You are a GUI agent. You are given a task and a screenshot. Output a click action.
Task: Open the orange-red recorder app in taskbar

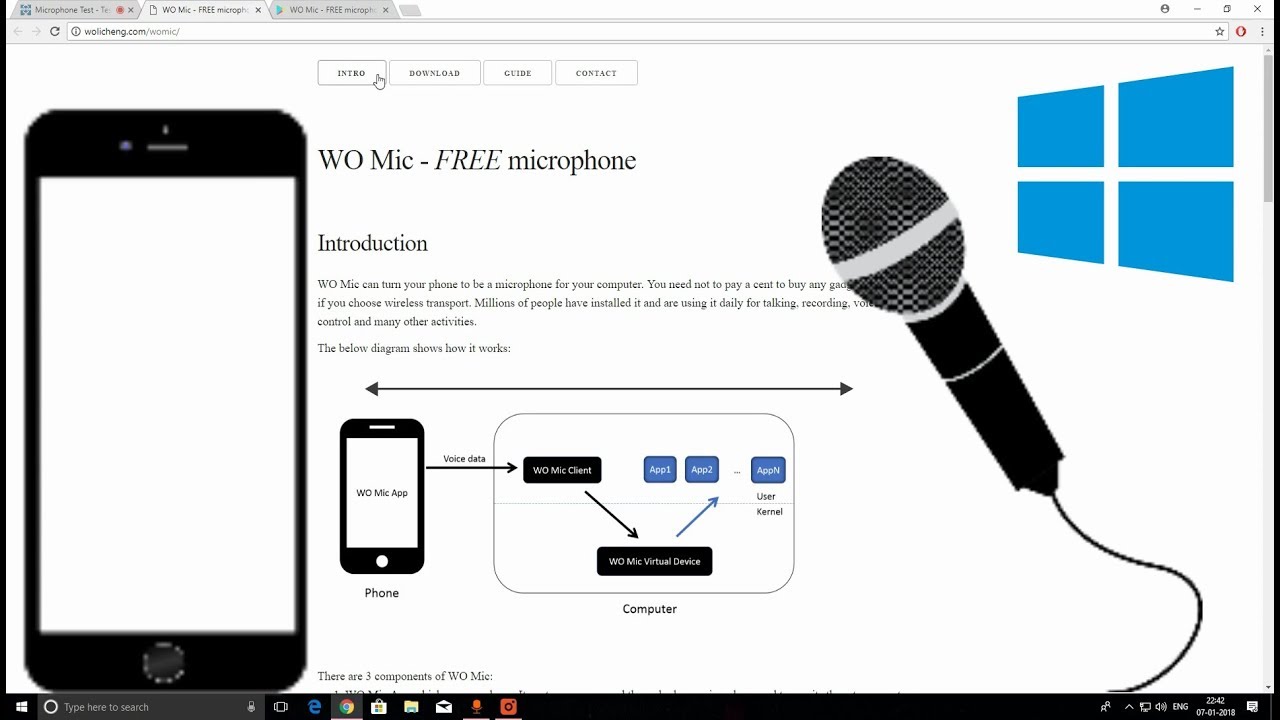508,707
